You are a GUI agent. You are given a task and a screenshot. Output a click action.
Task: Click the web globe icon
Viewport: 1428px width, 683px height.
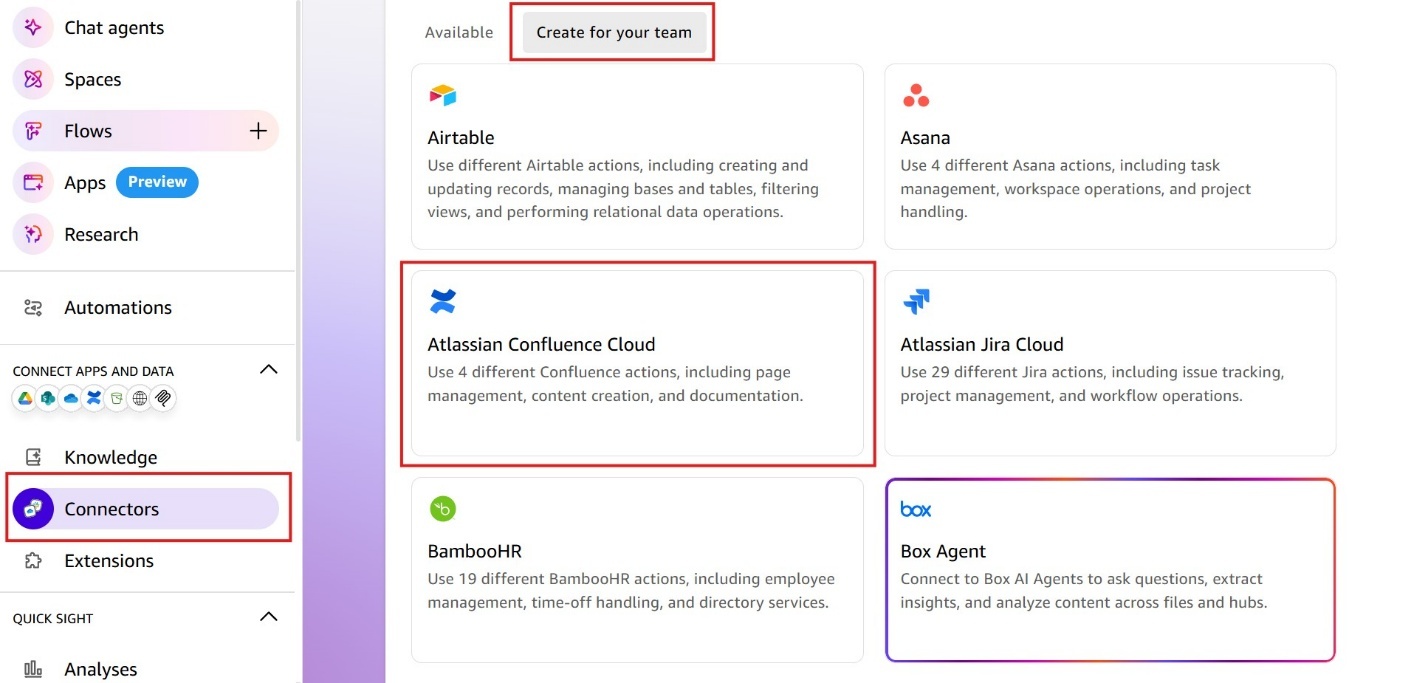140,398
